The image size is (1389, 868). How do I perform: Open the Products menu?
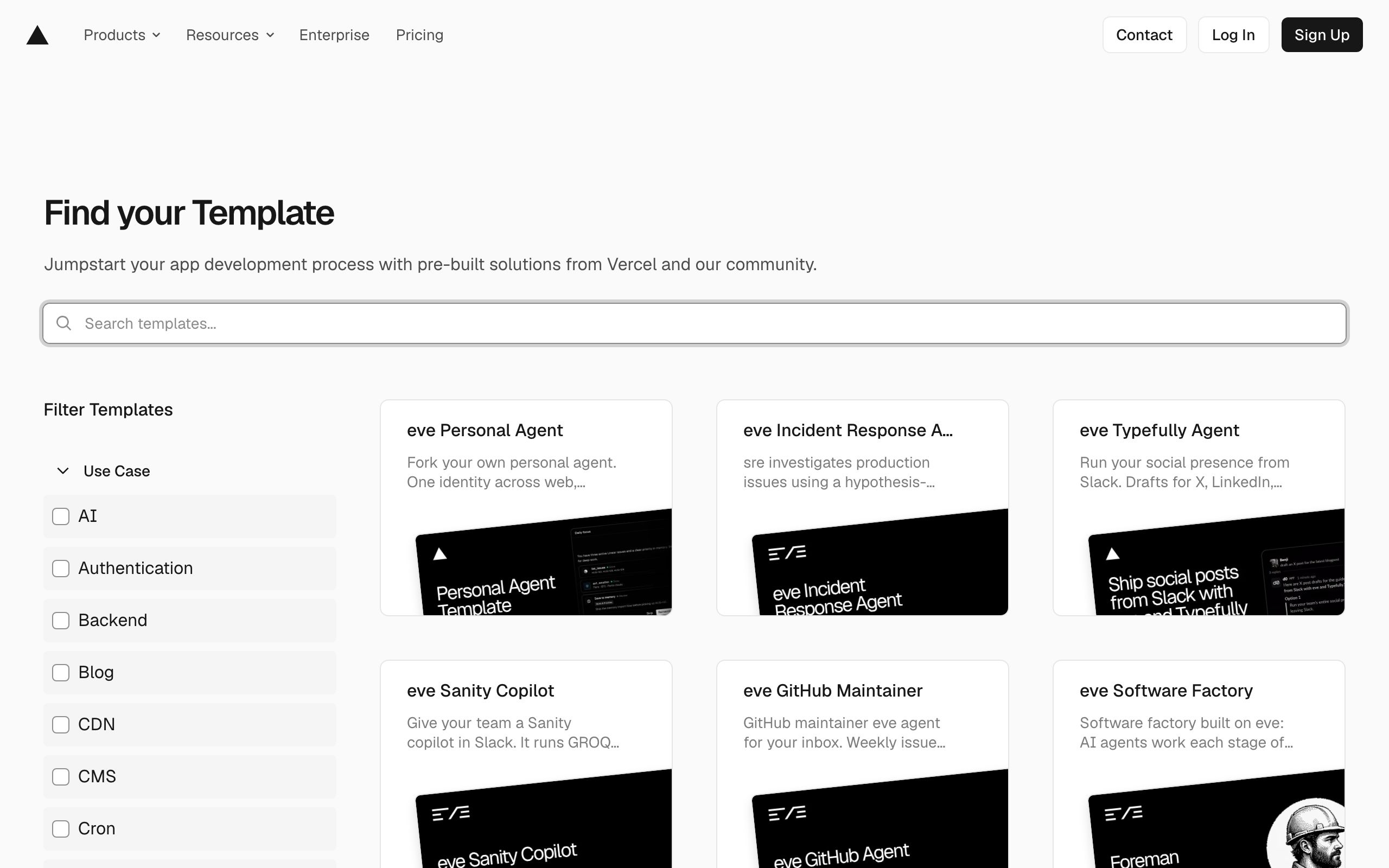click(122, 35)
